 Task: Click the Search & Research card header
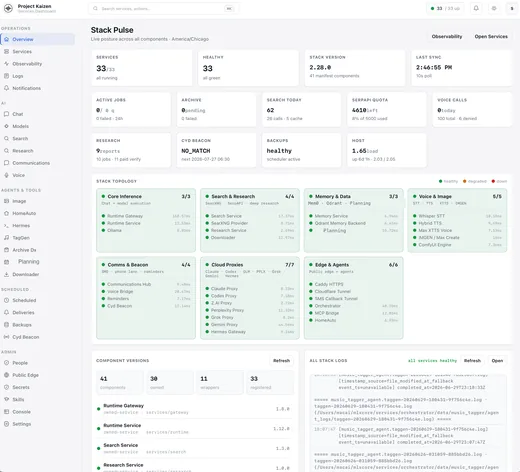[x=250, y=196]
